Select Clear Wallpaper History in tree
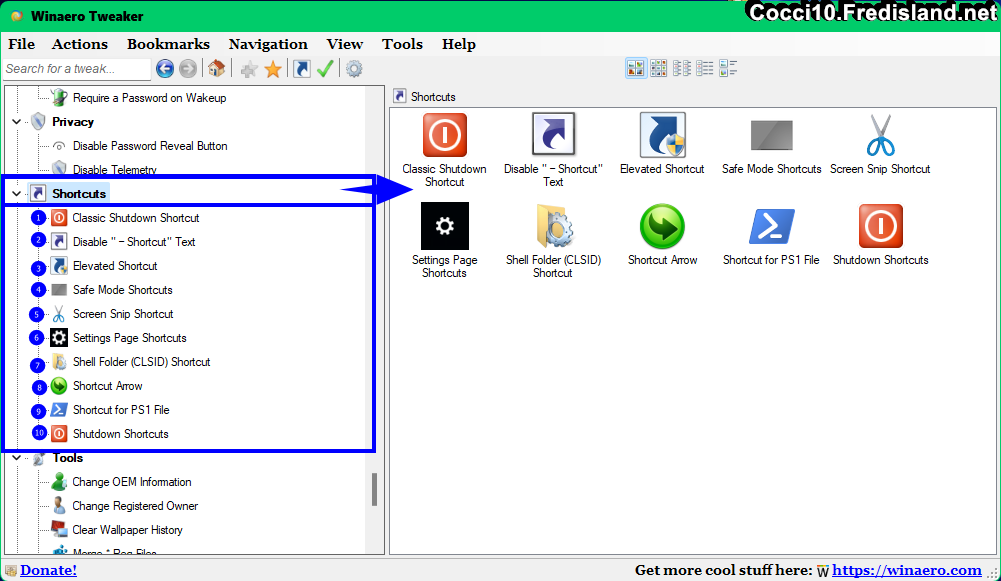This screenshot has height=581, width=1001. (x=127, y=530)
